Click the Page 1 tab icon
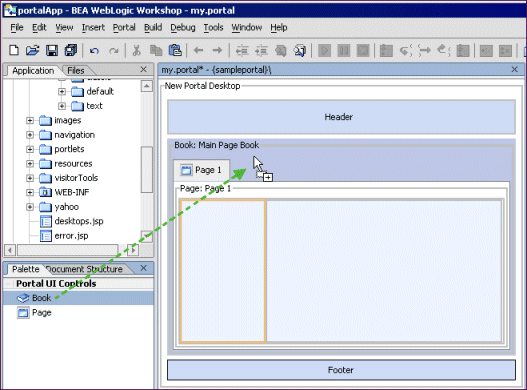The width and height of the screenshot is (527, 390). pyautogui.click(x=186, y=170)
